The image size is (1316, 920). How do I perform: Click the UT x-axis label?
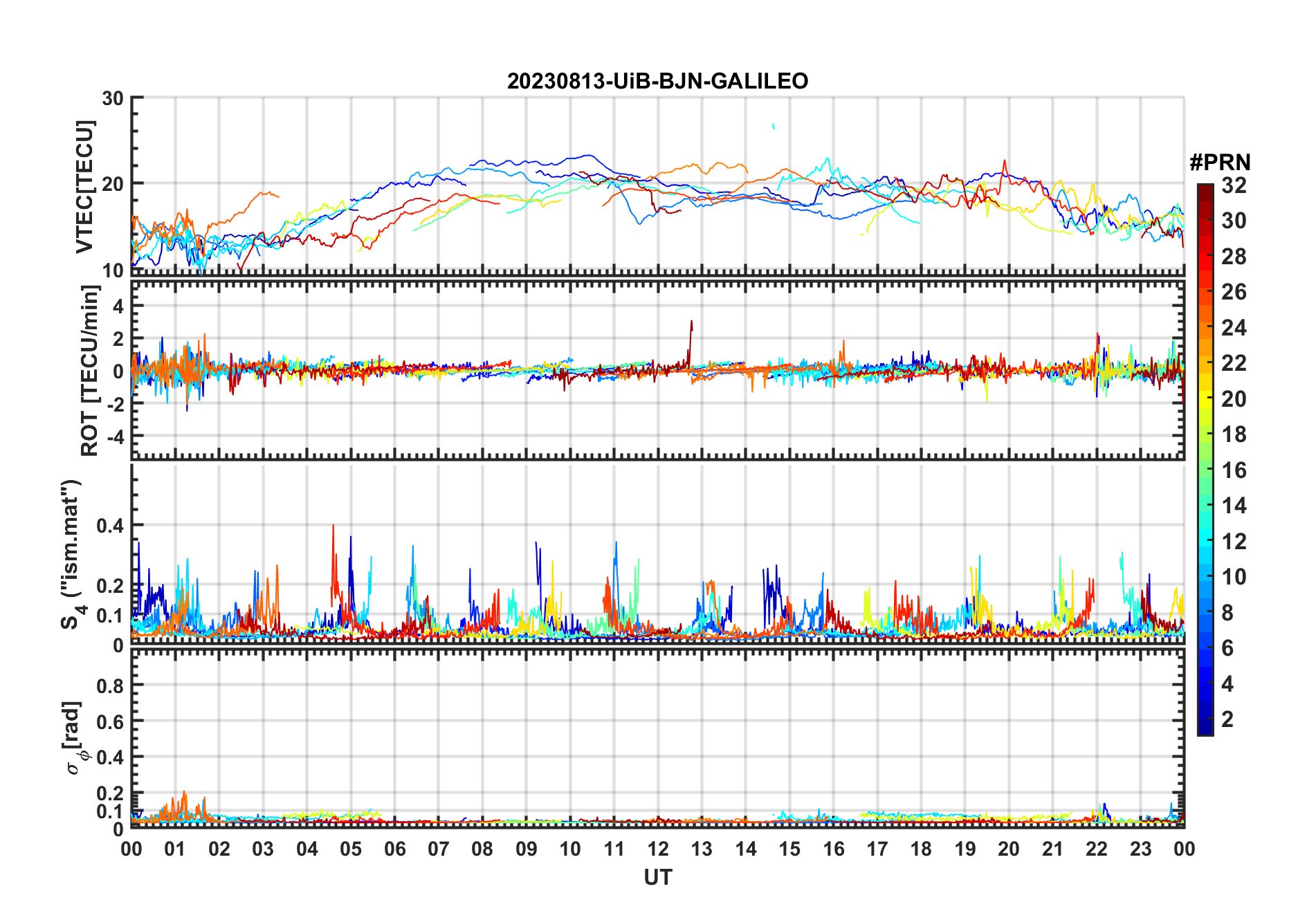tap(657, 877)
